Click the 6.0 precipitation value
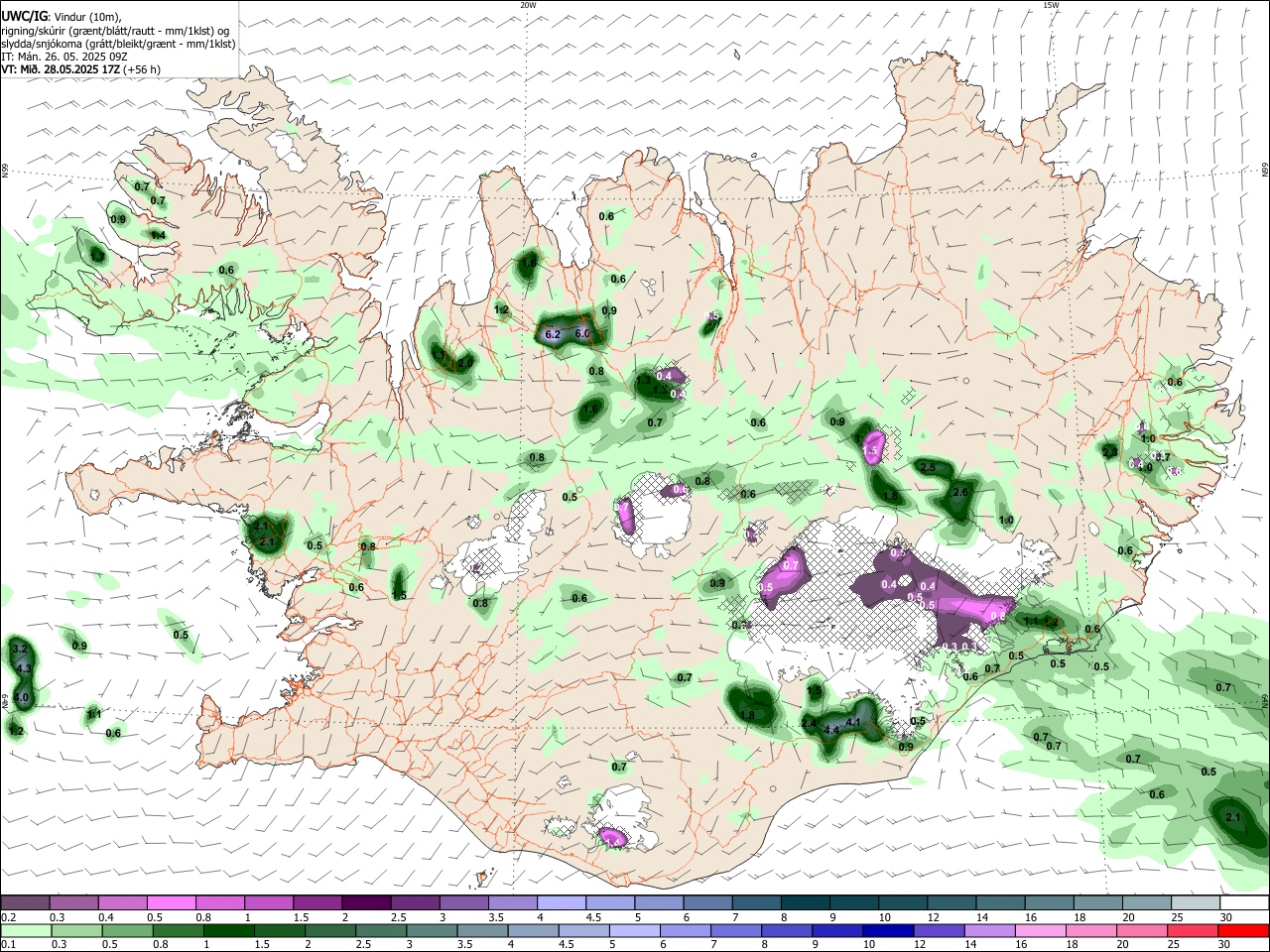This screenshot has width=1270, height=952. pos(582,334)
